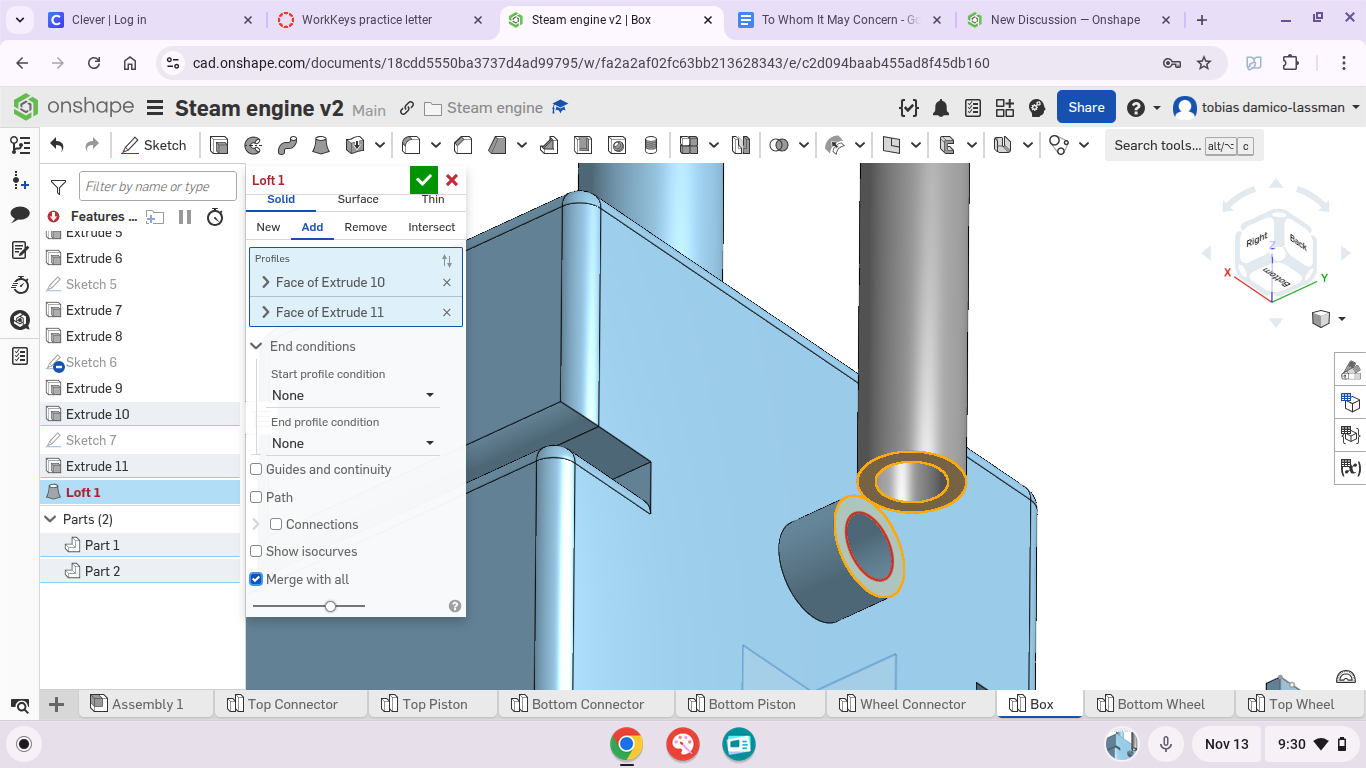Open the End profile condition dropdown
This screenshot has width=1366, height=768.
354,443
